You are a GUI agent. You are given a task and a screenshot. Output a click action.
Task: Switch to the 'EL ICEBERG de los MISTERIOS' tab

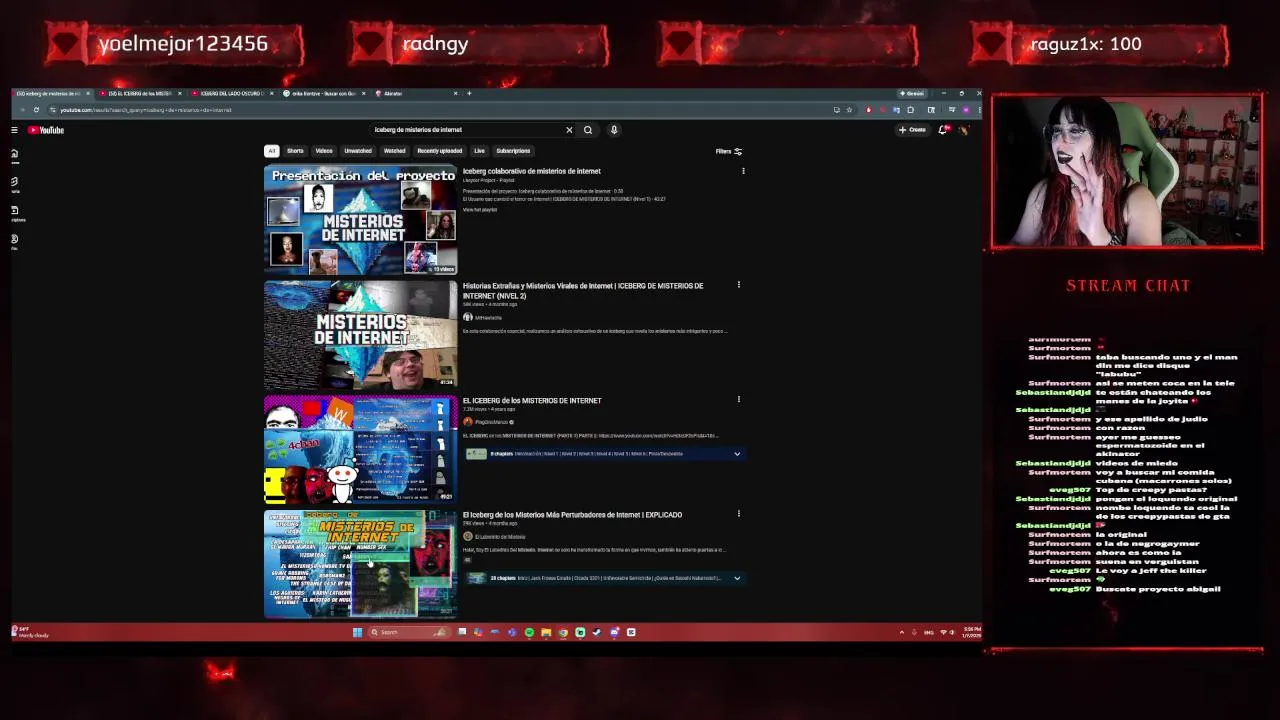coord(140,94)
